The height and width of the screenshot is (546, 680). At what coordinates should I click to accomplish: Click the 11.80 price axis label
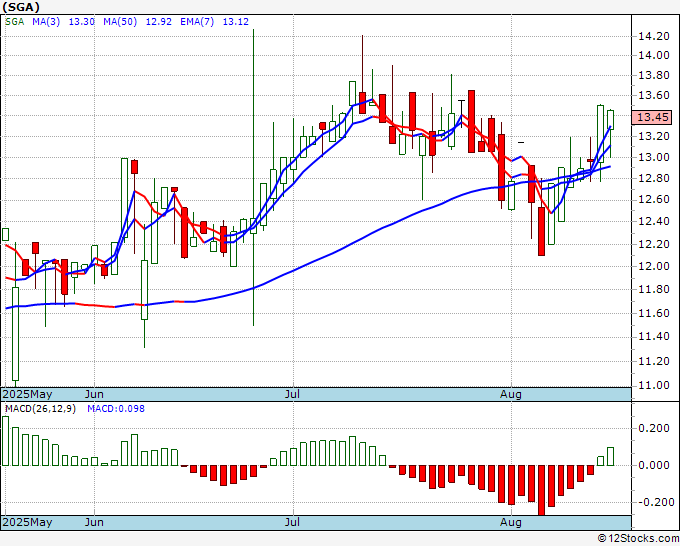click(654, 289)
